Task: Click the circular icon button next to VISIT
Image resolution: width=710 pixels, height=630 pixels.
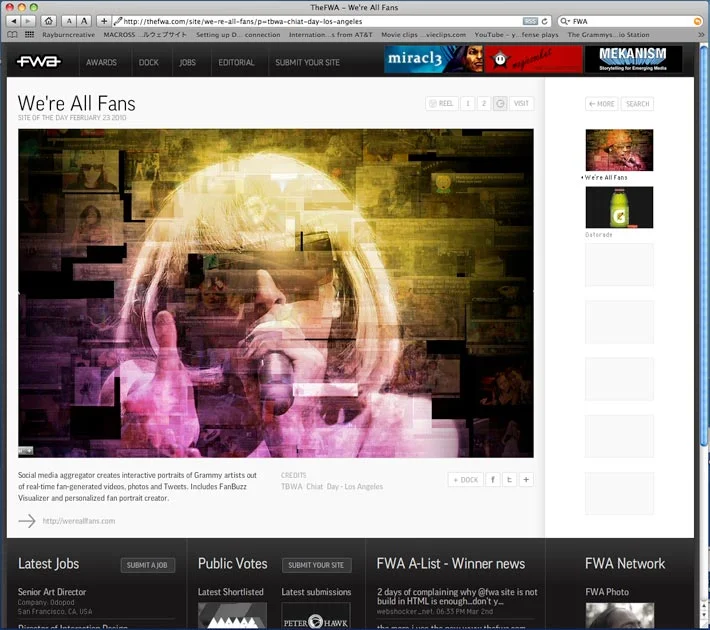Action: [x=500, y=104]
